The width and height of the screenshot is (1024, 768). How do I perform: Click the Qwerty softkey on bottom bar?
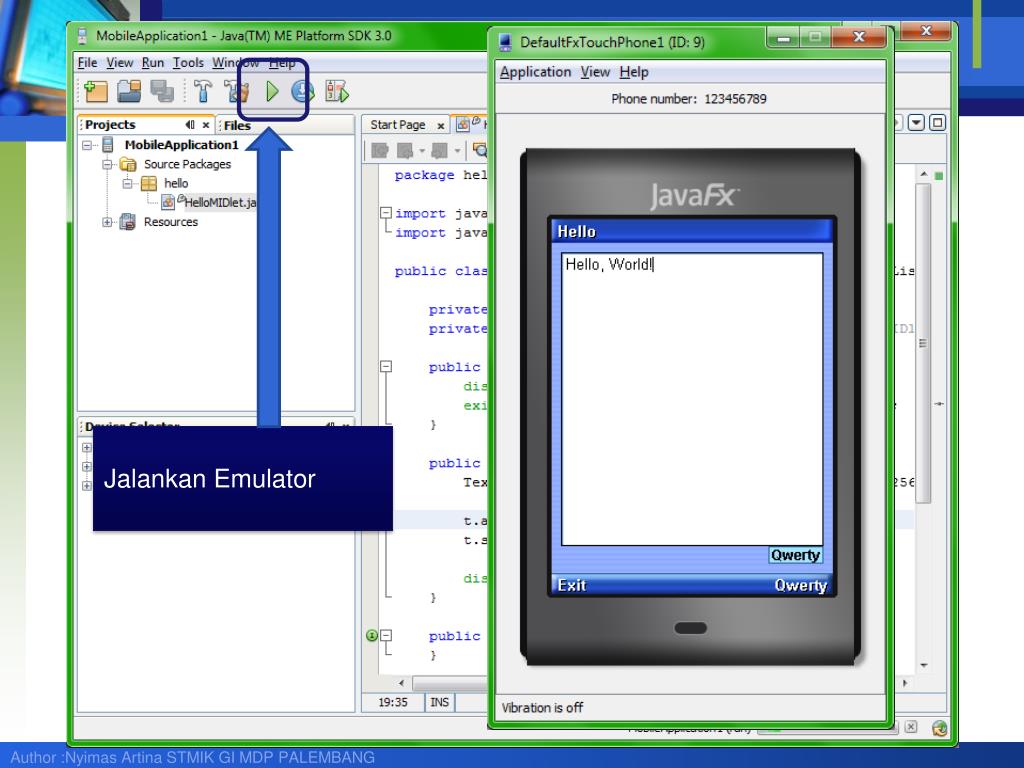[800, 585]
